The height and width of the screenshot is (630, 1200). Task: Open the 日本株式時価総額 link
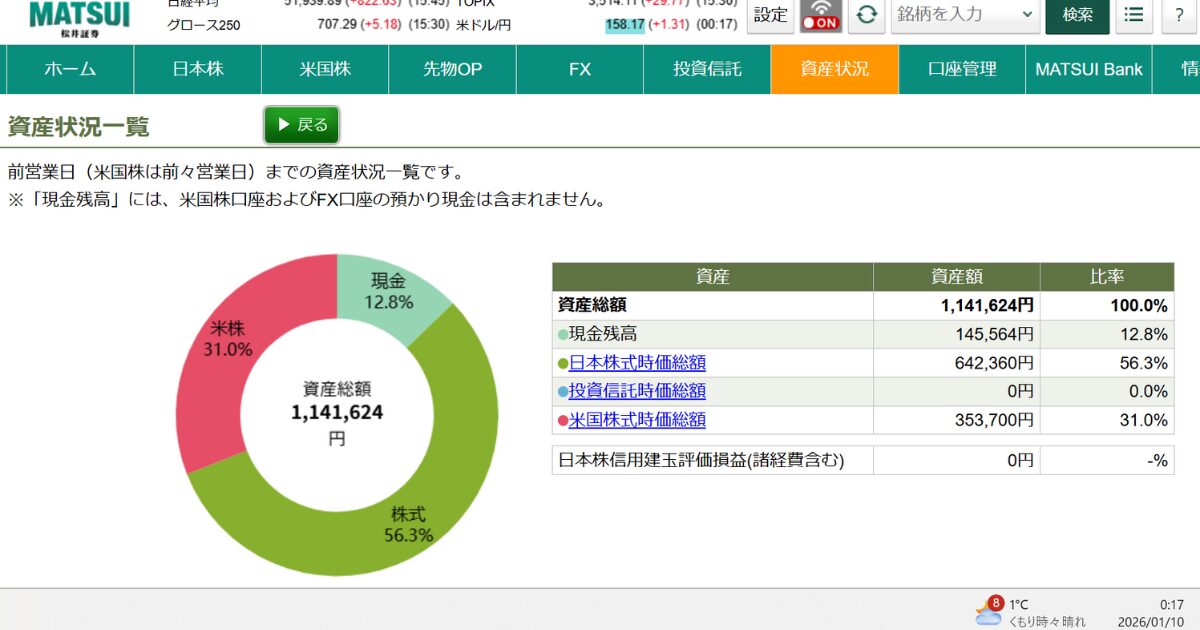[637, 363]
